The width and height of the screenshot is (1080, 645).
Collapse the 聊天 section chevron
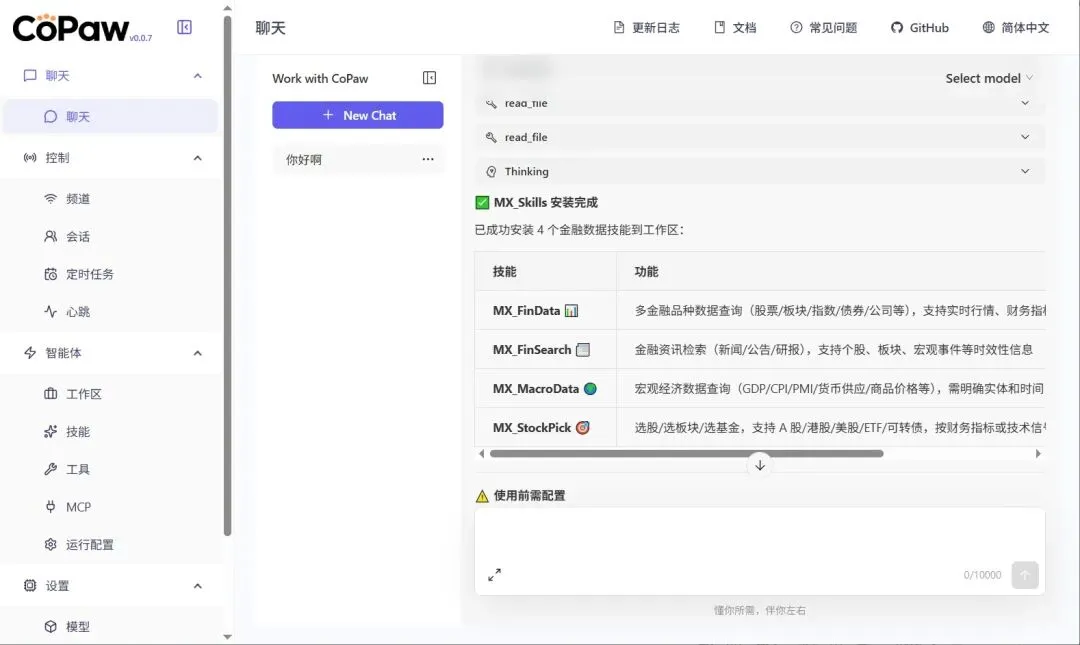198,76
